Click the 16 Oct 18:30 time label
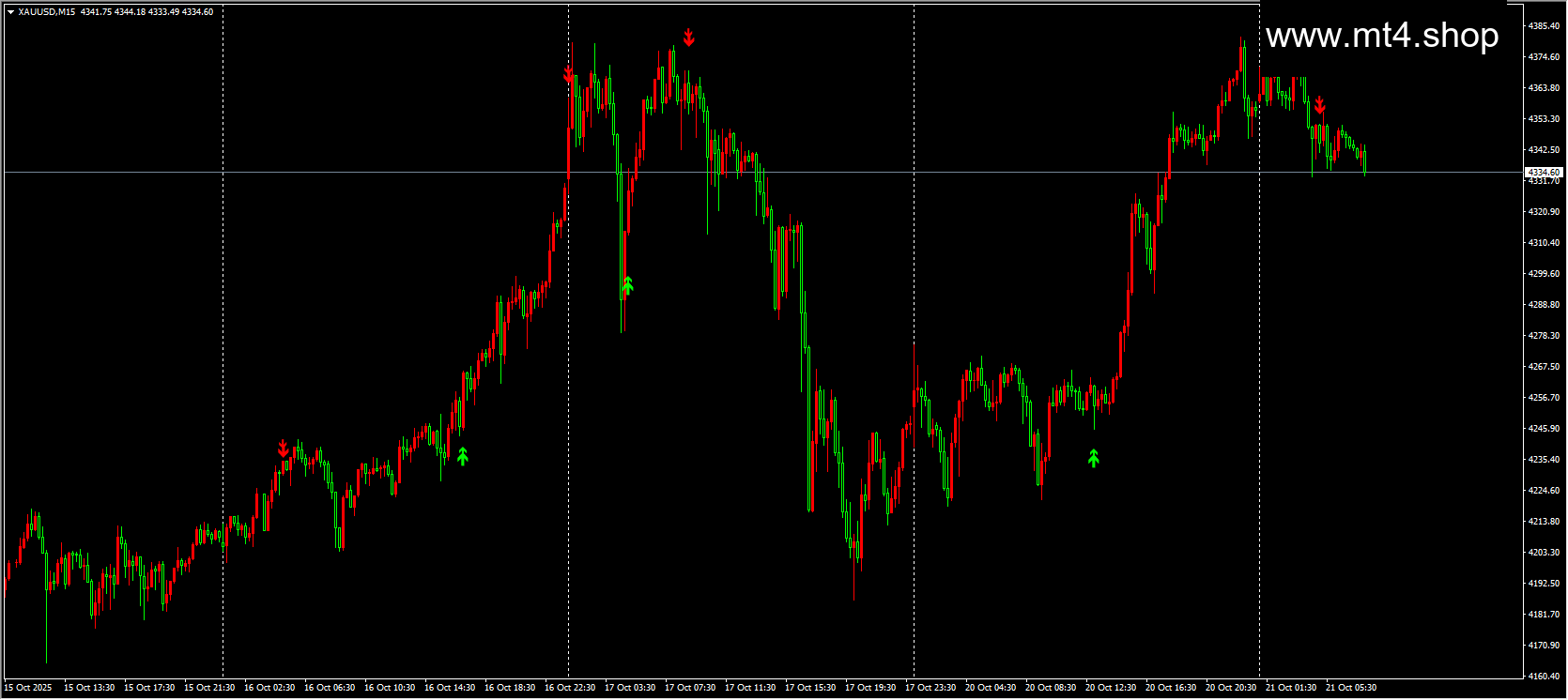This screenshot has height=700, width=1568. (510, 688)
